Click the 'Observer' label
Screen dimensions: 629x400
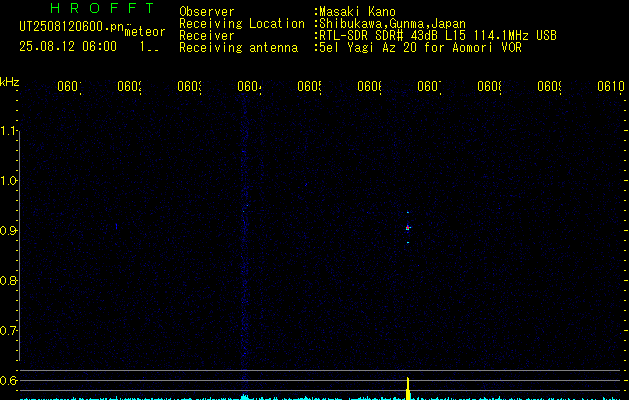207,12
